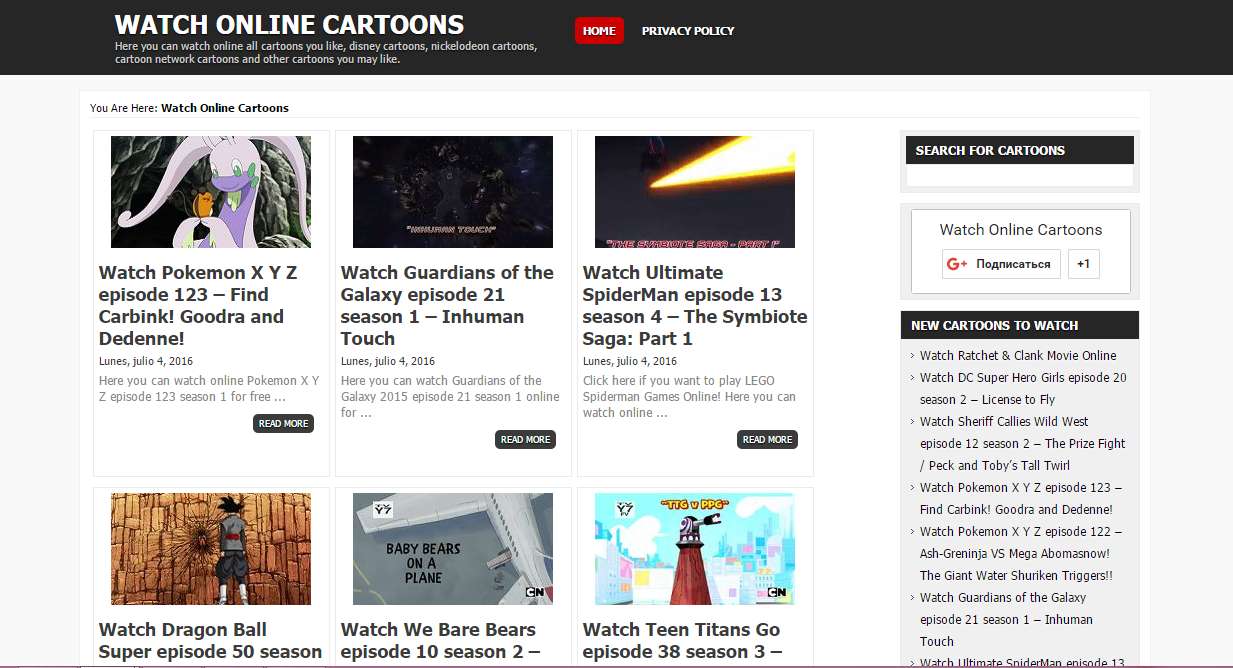Click the Watch Online Cartoons breadcrumb link
The height and width of the screenshot is (668, 1233).
(x=225, y=108)
